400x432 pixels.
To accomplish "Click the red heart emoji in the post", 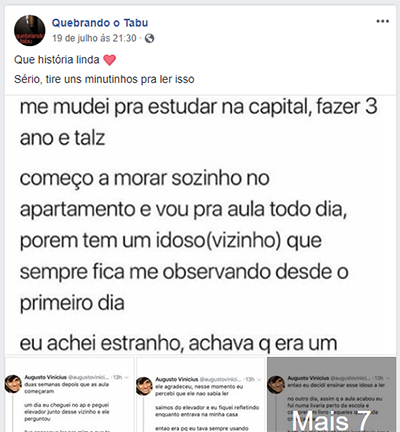I will click(110, 60).
